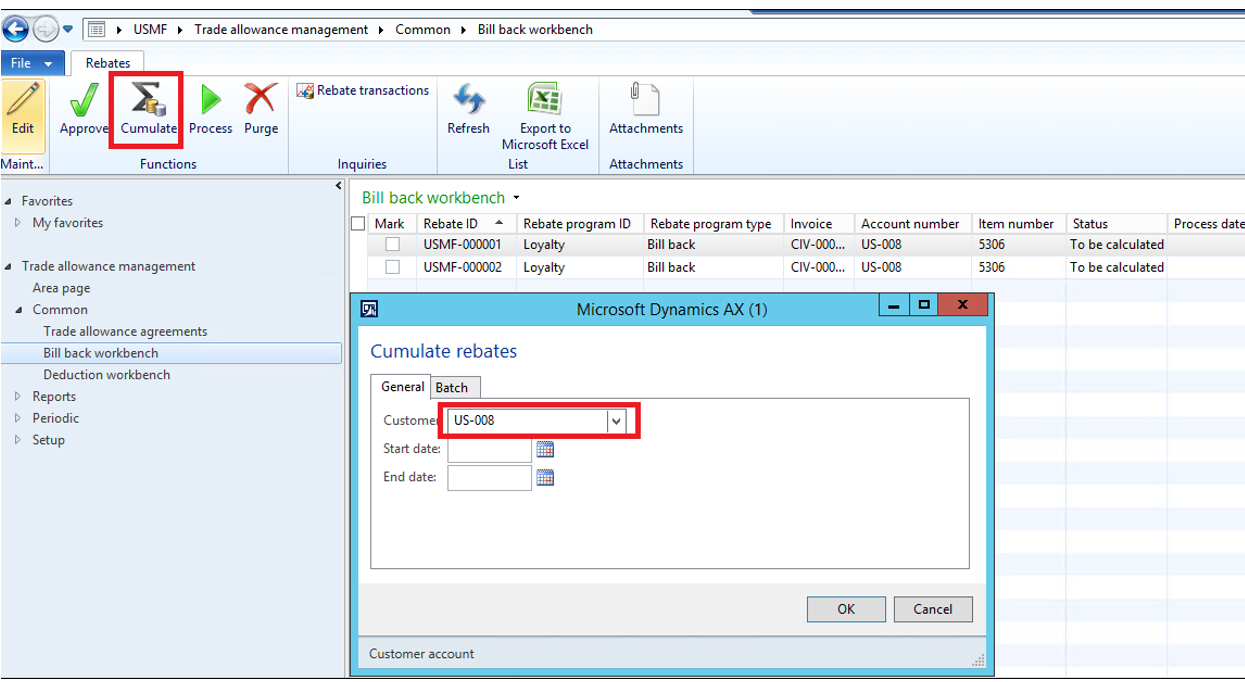Toggle the select-all checkbox in grid header
This screenshot has height=682, width=1245.
coord(359,224)
